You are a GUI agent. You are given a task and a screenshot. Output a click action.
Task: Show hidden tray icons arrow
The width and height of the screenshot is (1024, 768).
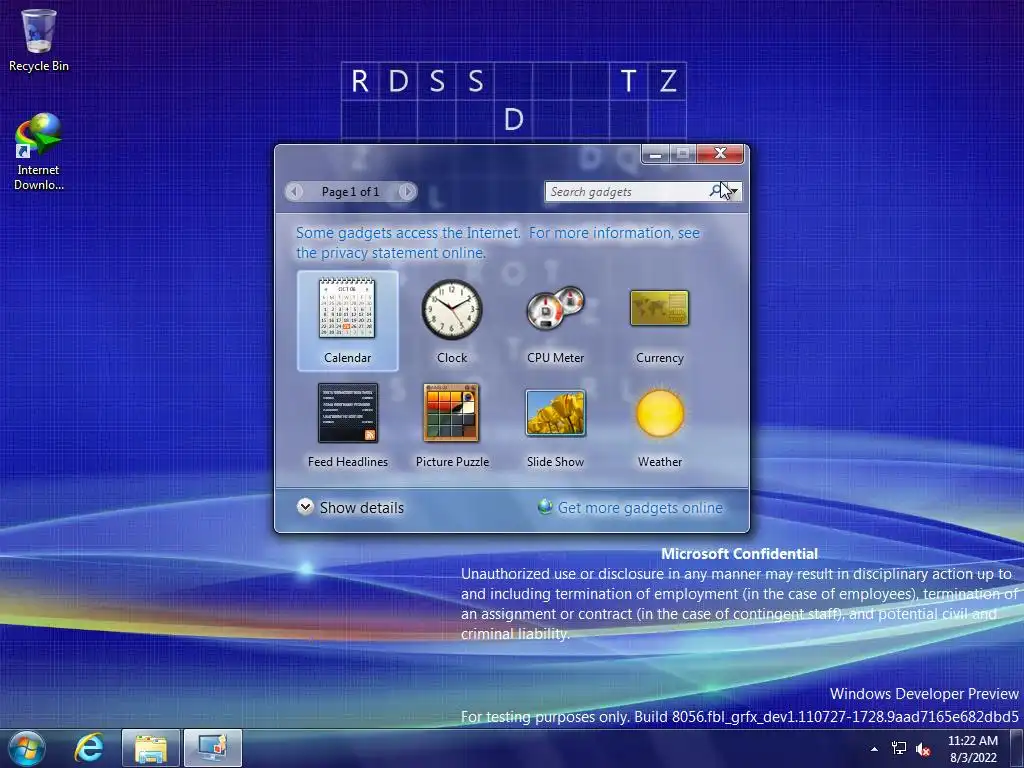[874, 749]
